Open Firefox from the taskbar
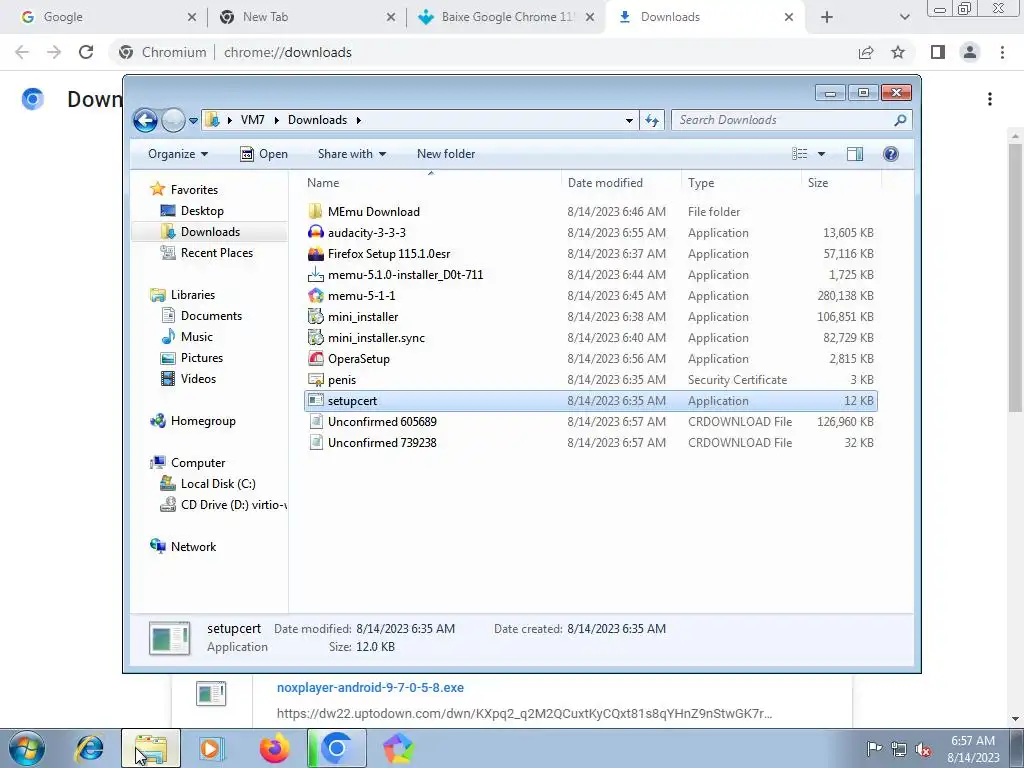The height and width of the screenshot is (768, 1024). [x=274, y=748]
